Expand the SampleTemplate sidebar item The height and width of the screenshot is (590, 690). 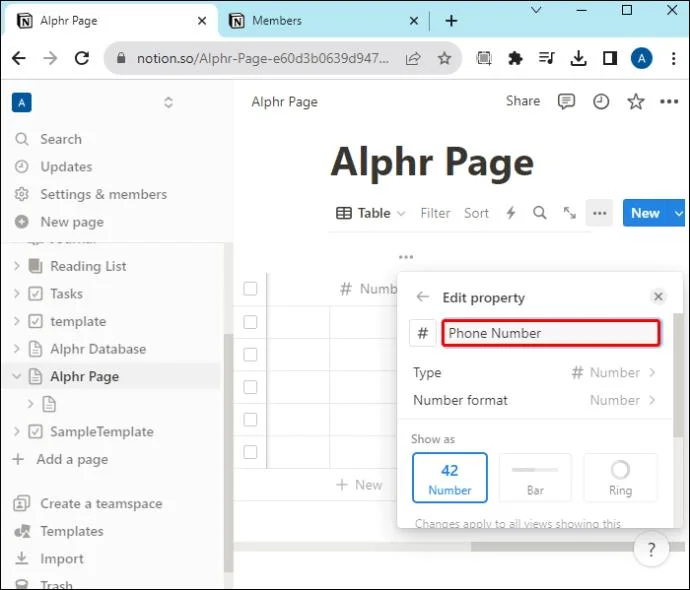tap(17, 432)
